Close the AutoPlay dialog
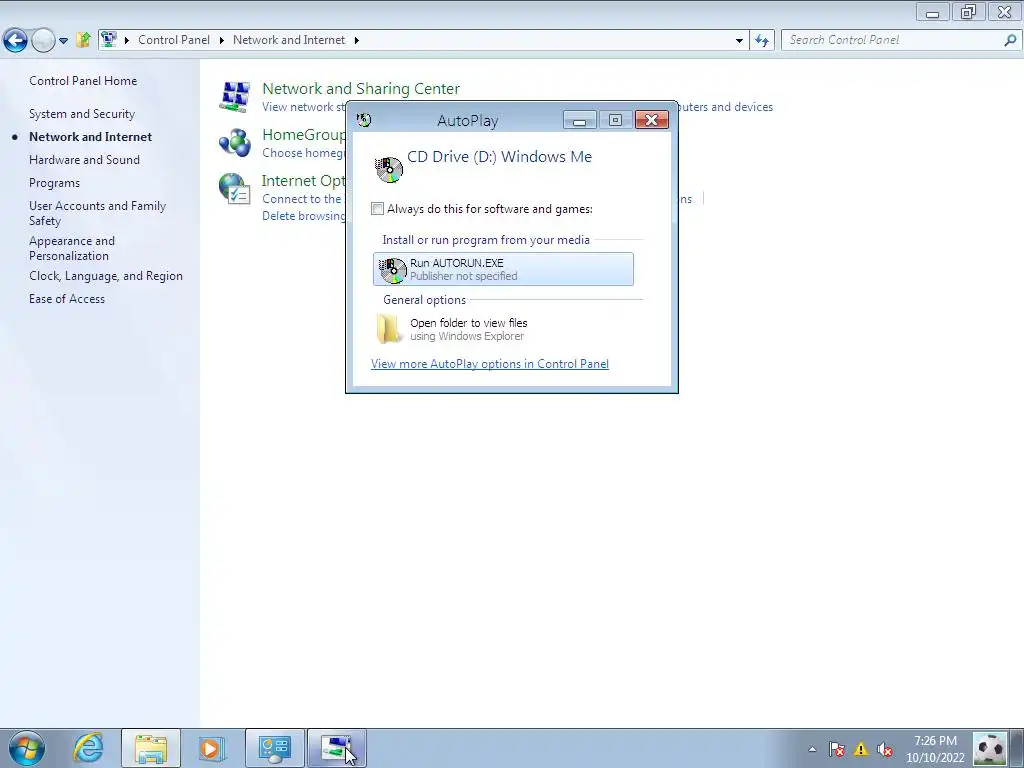1024x768 pixels. coord(651,120)
